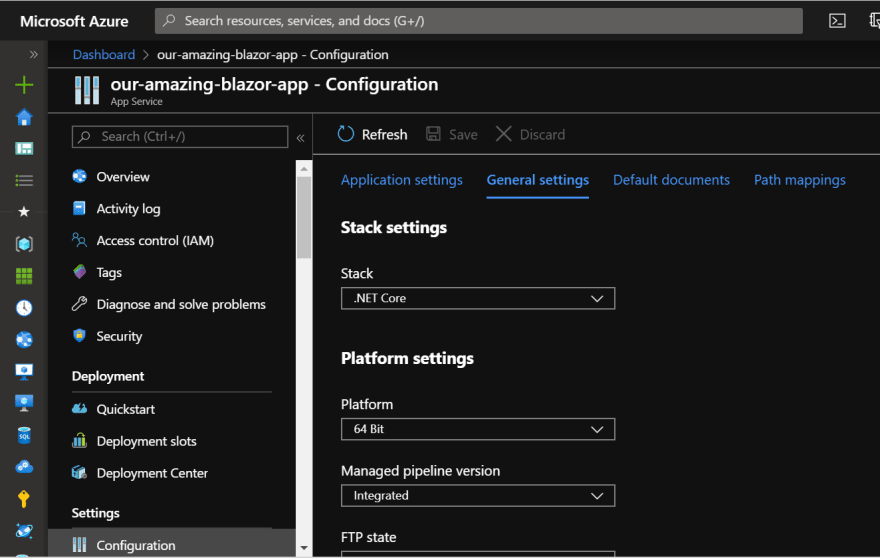Open the SQL databases icon

pos(24,435)
